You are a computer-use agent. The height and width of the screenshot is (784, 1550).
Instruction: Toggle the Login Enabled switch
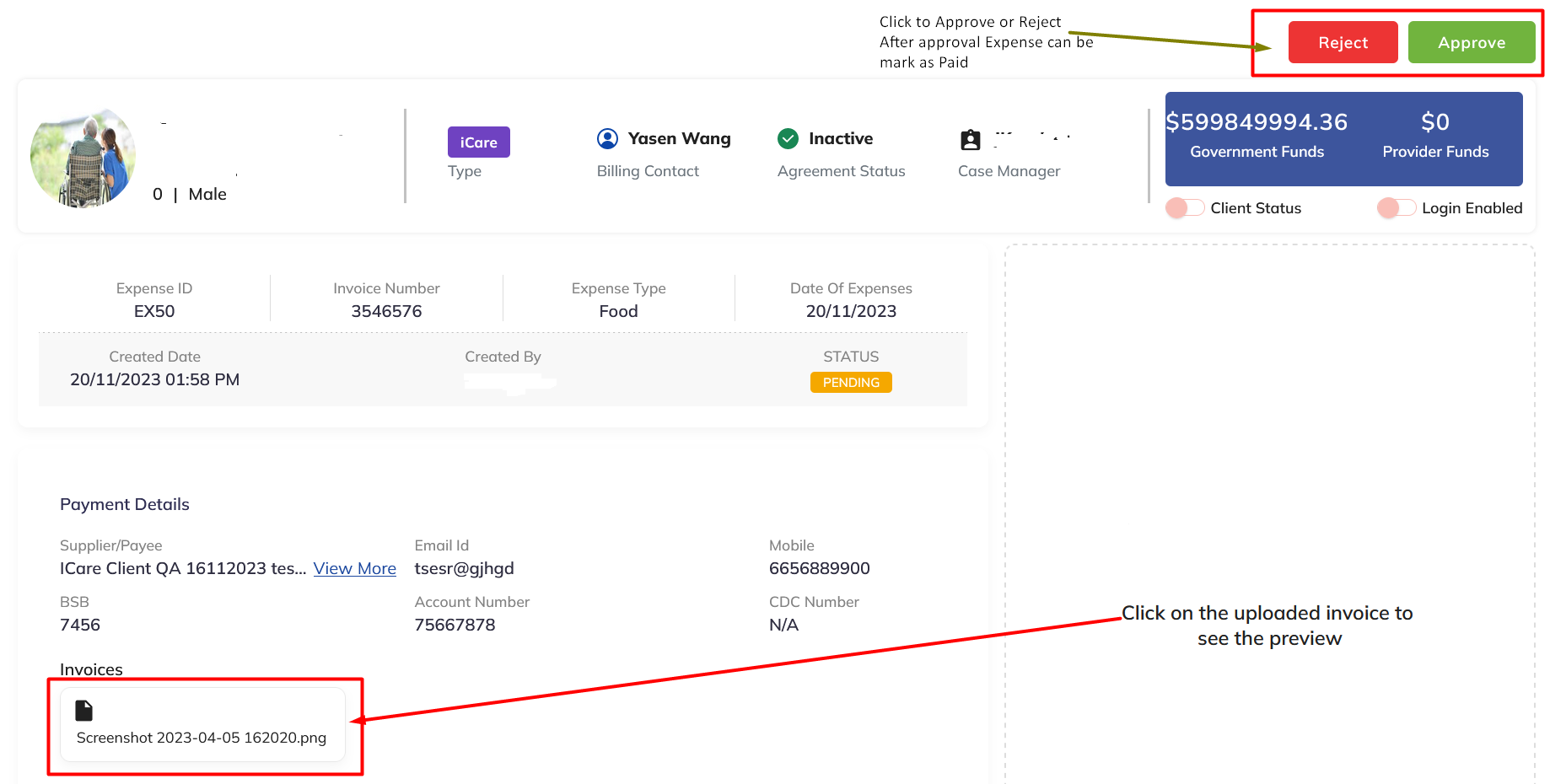tap(1396, 208)
